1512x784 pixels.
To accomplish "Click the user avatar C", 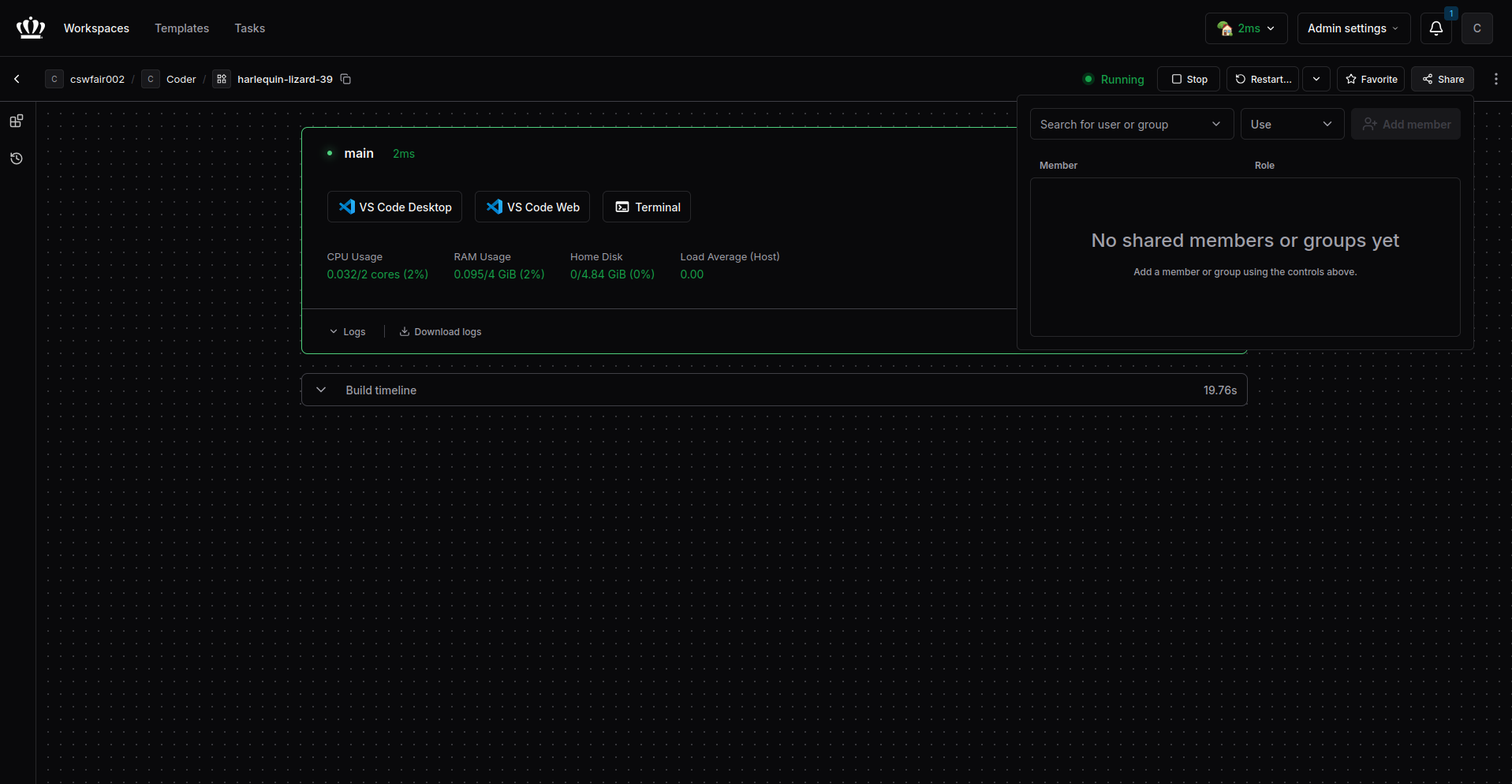I will [x=1477, y=28].
